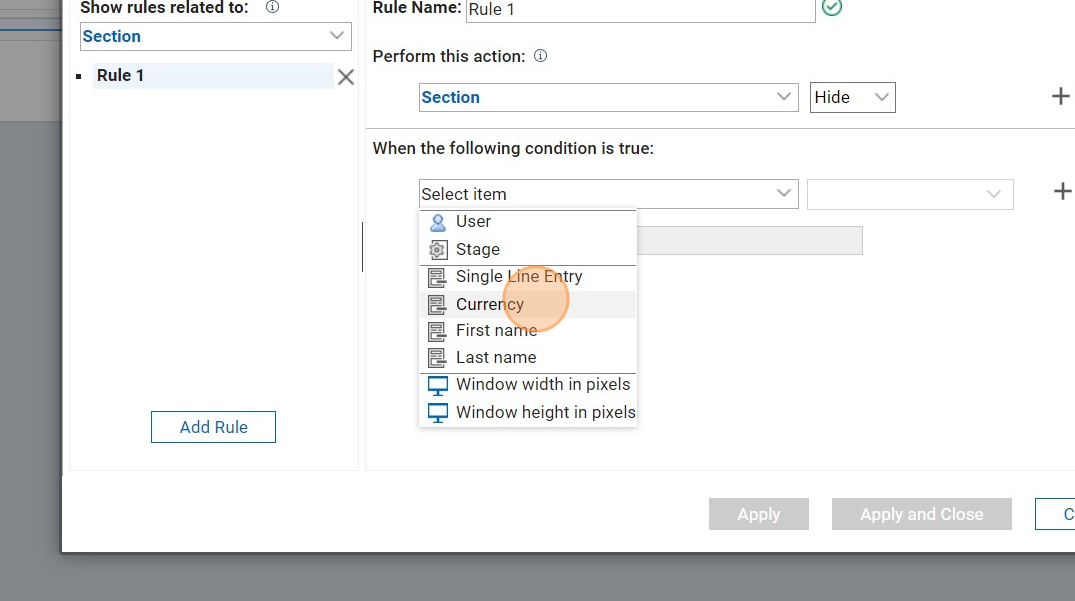Click the Window width monitor icon
The width and height of the screenshot is (1075, 601).
click(x=437, y=385)
